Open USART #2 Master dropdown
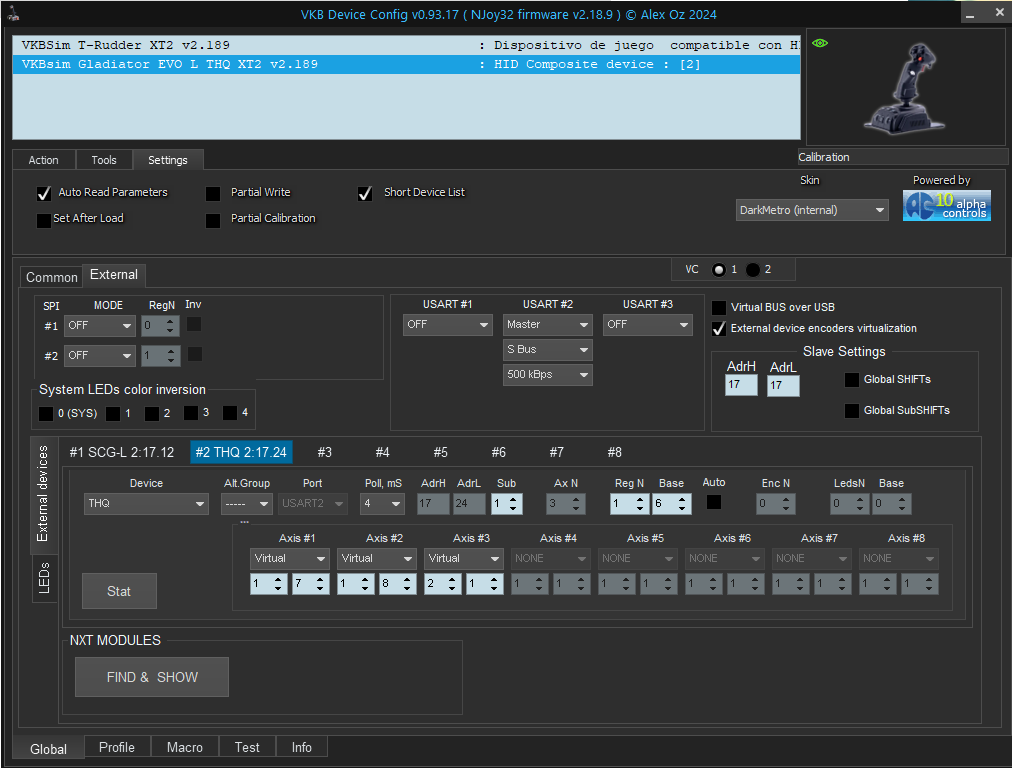 click(x=547, y=325)
